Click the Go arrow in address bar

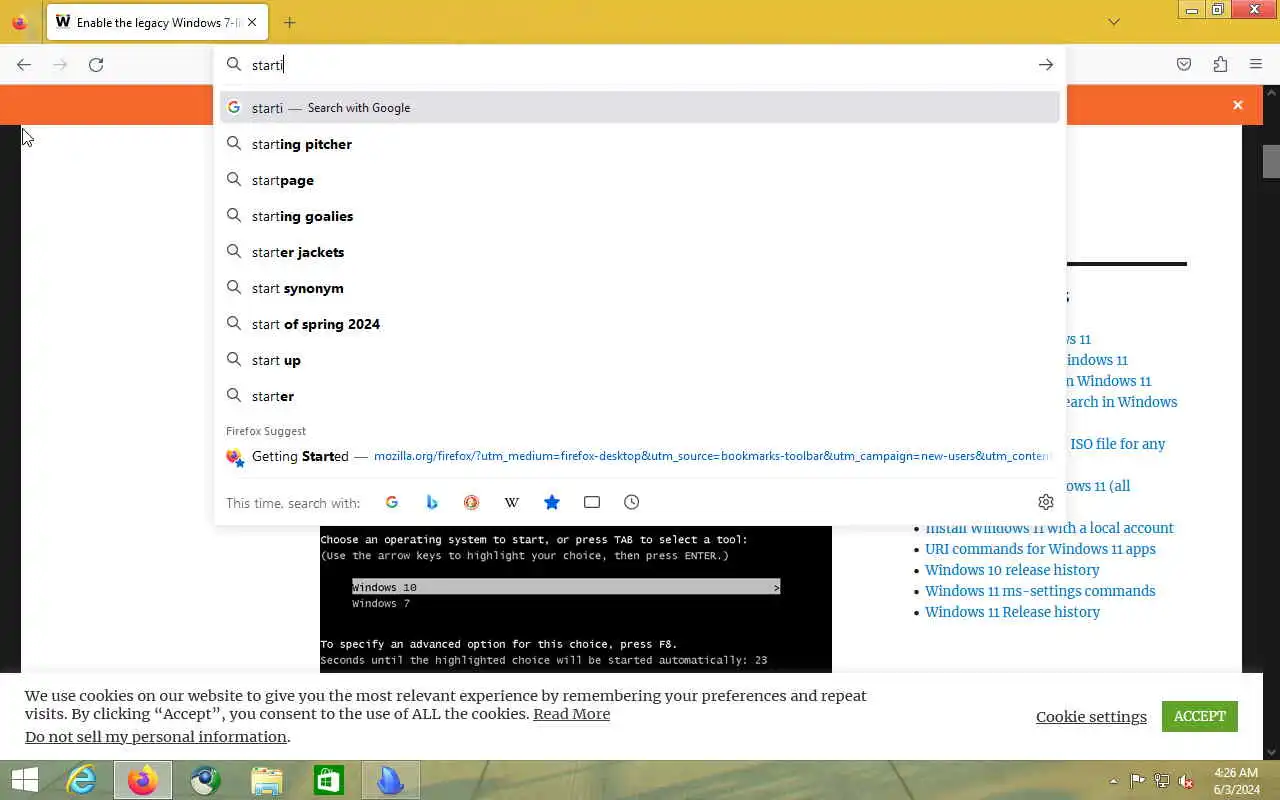coord(1046,65)
